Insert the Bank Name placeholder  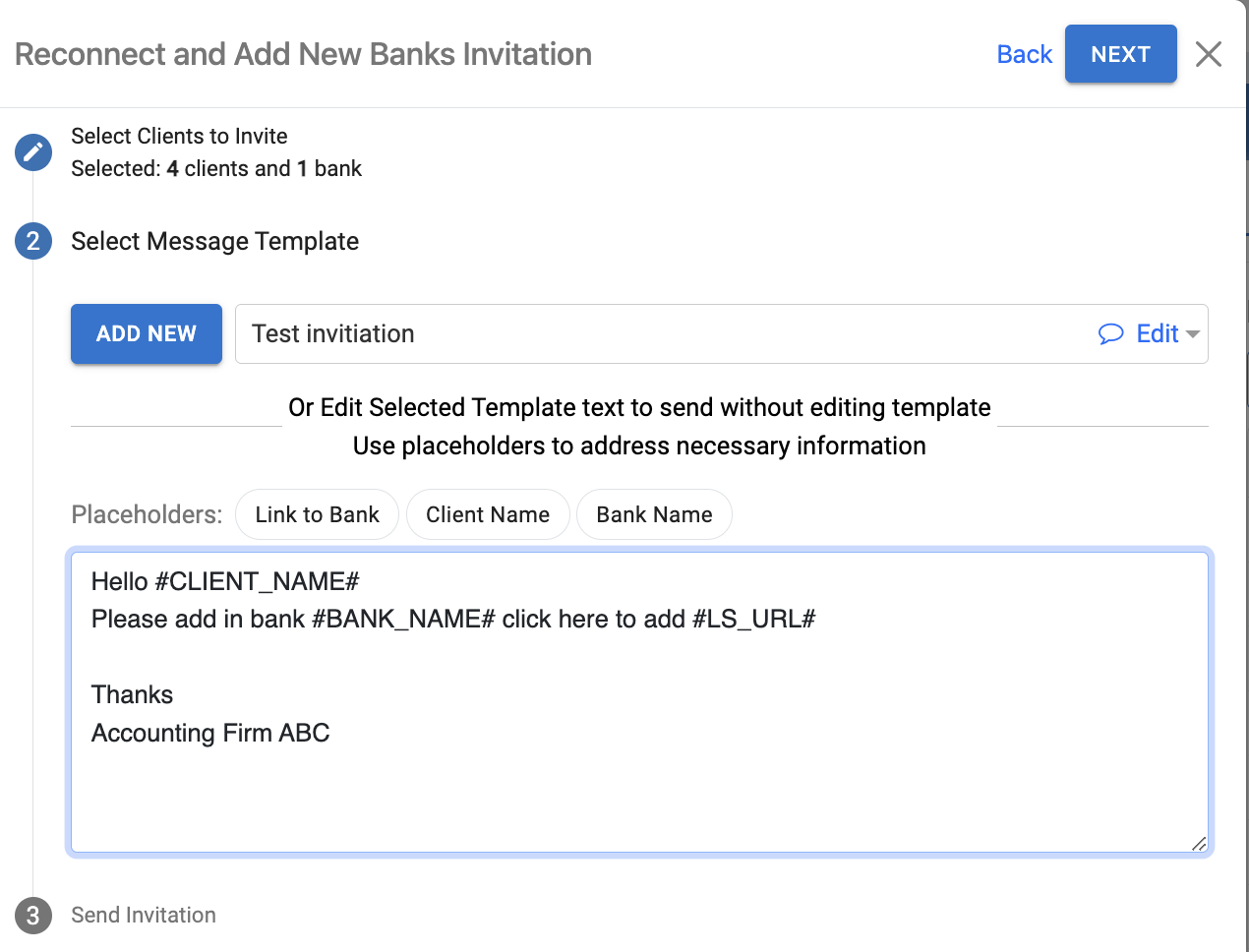click(x=654, y=514)
